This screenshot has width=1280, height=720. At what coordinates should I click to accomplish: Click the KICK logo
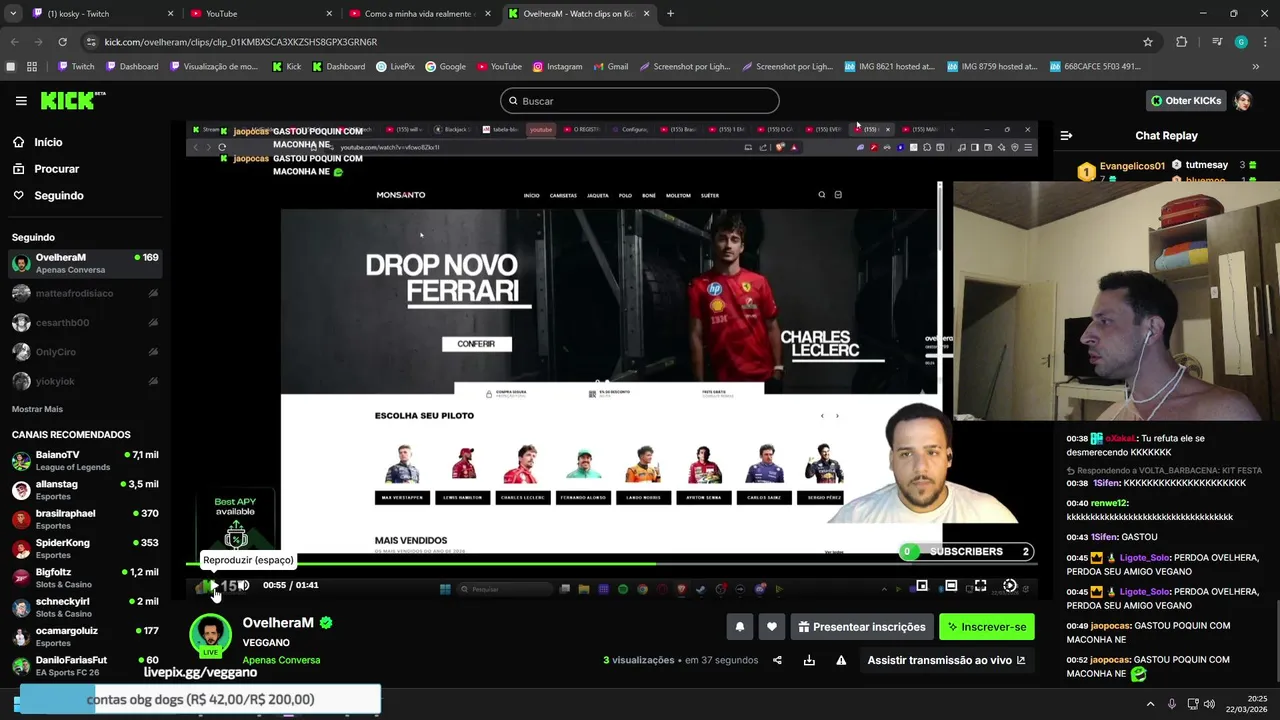coord(72,100)
